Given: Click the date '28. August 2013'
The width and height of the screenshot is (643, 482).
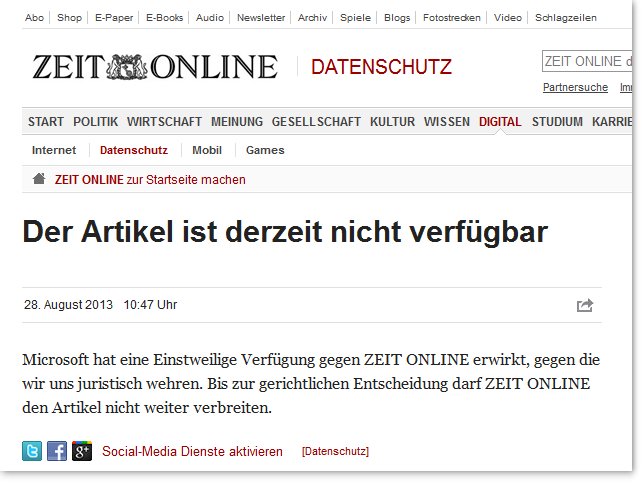Looking at the screenshot, I should pos(68,305).
